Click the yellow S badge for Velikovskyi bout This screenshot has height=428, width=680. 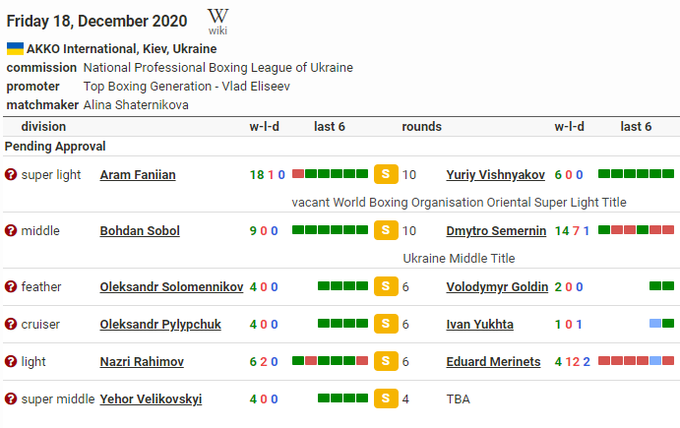coord(385,399)
